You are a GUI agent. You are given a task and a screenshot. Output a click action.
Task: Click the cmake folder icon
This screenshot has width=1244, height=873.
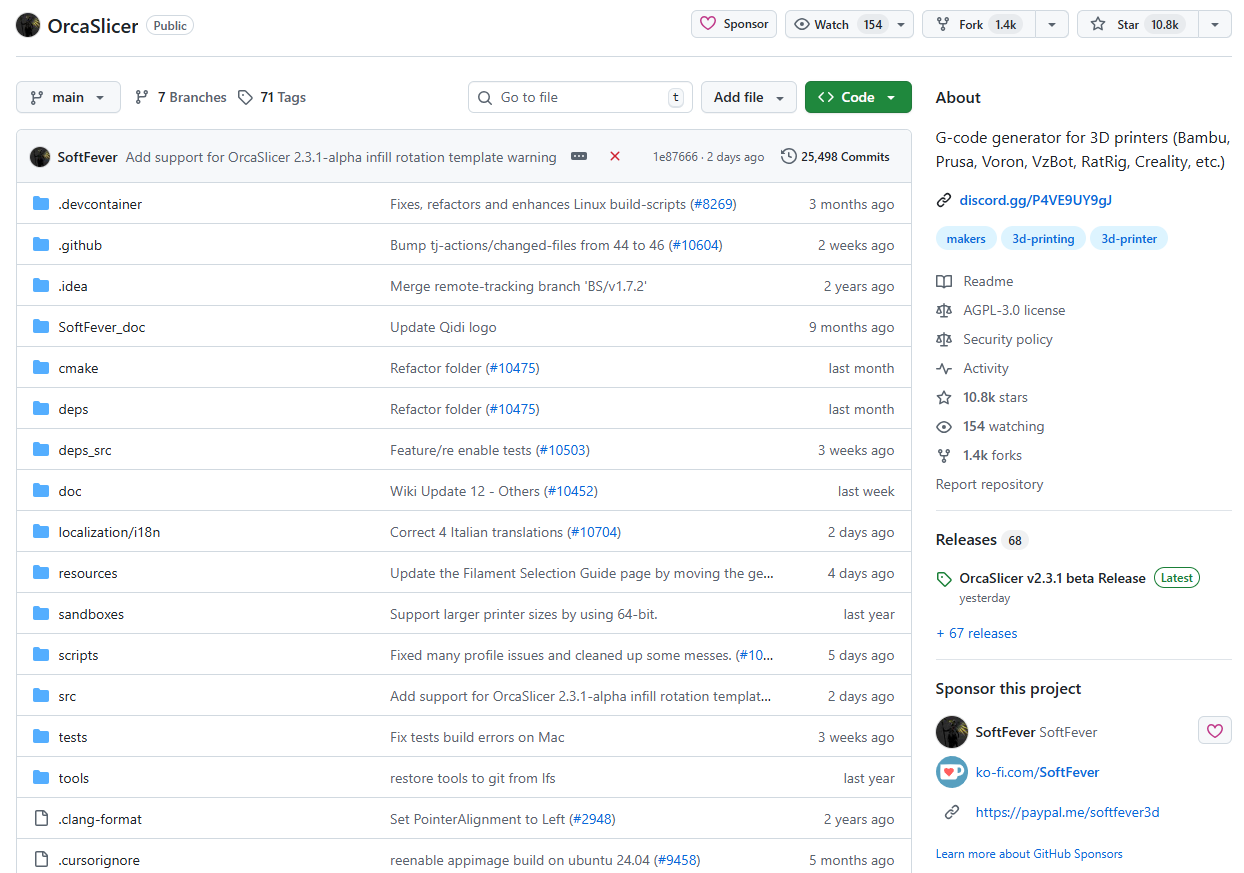41,368
